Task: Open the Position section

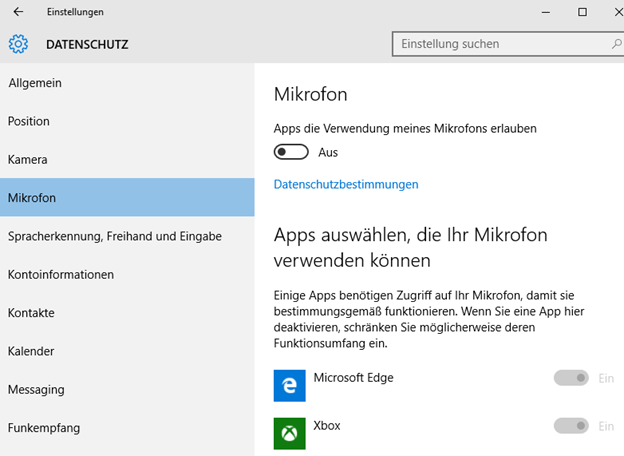Action: 127,121
